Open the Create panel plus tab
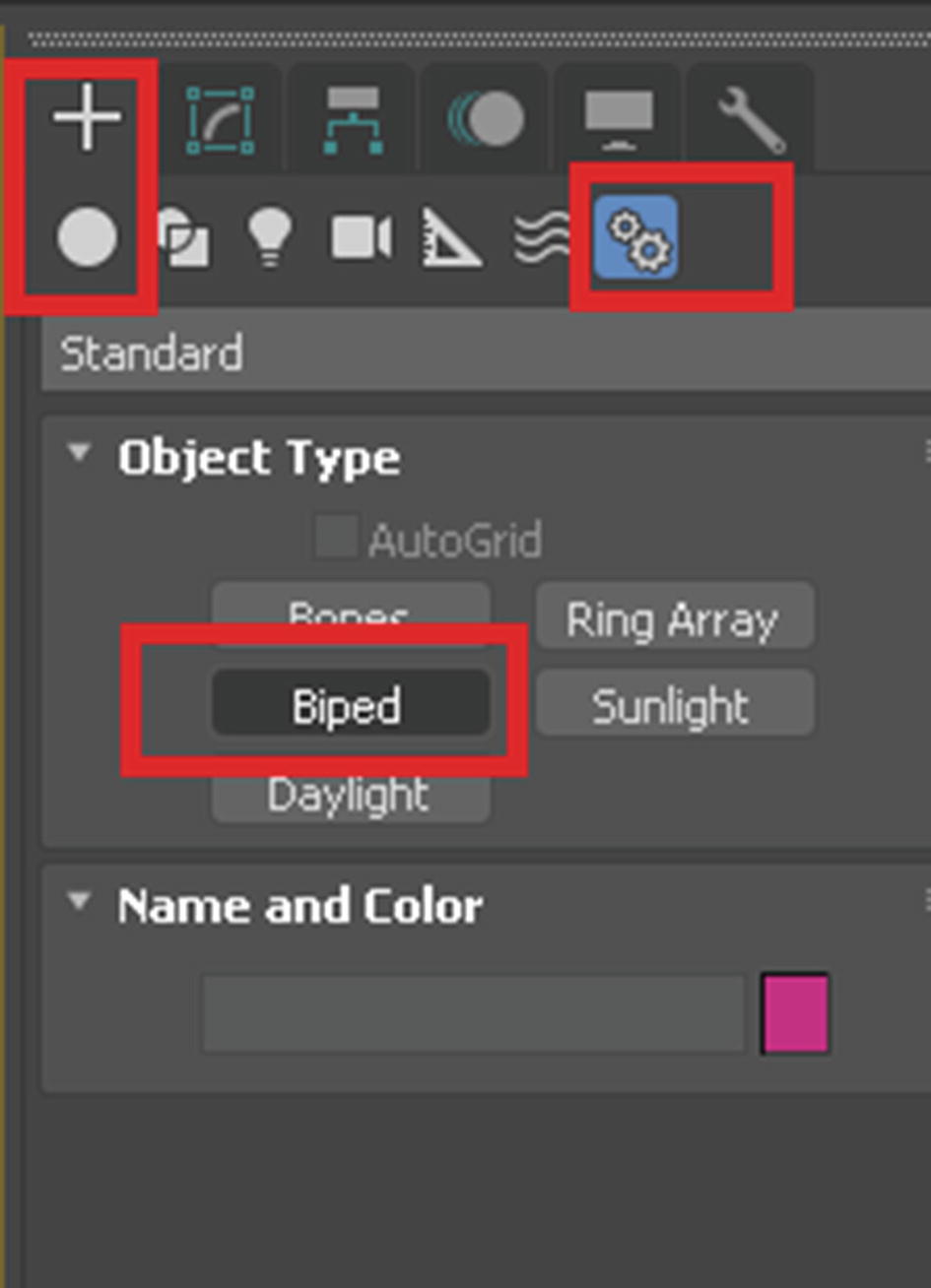The image size is (931, 1288). (87, 118)
